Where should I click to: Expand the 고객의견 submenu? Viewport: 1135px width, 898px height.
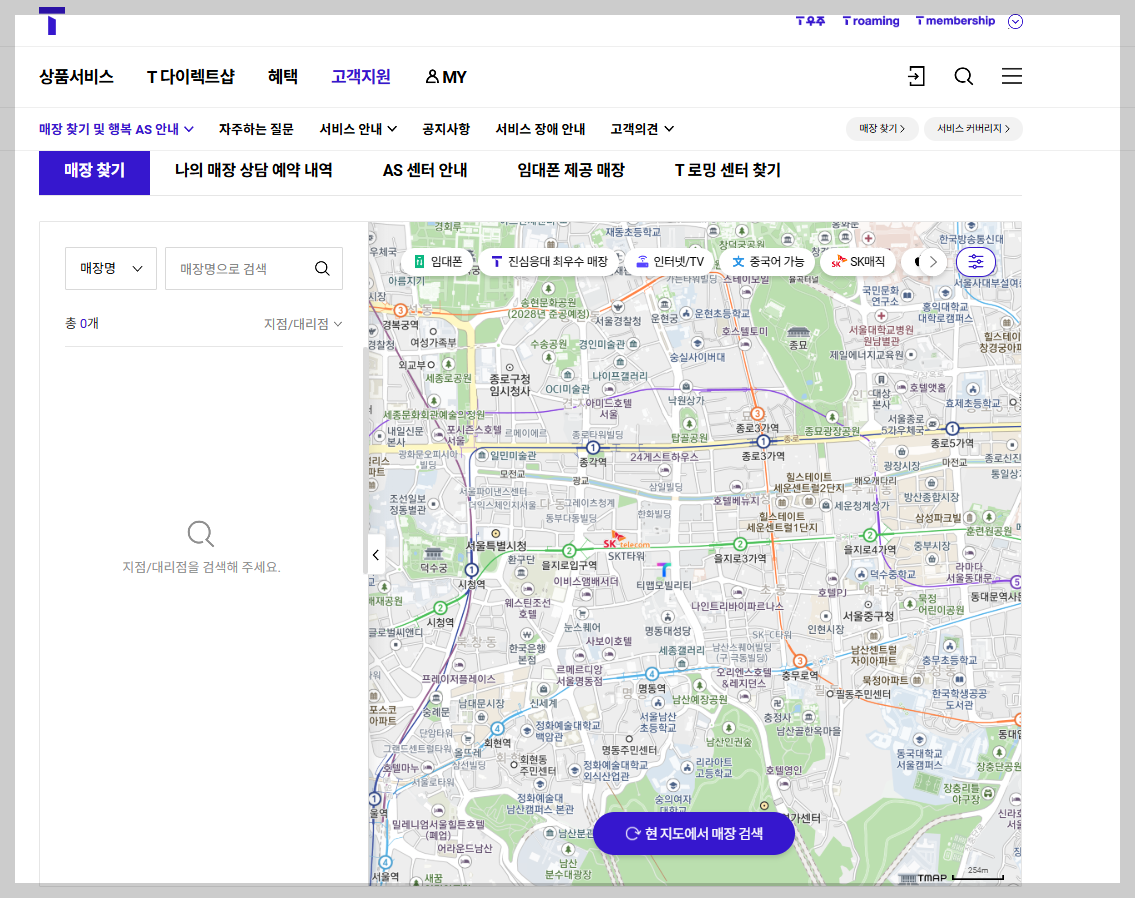pyautogui.click(x=642, y=129)
